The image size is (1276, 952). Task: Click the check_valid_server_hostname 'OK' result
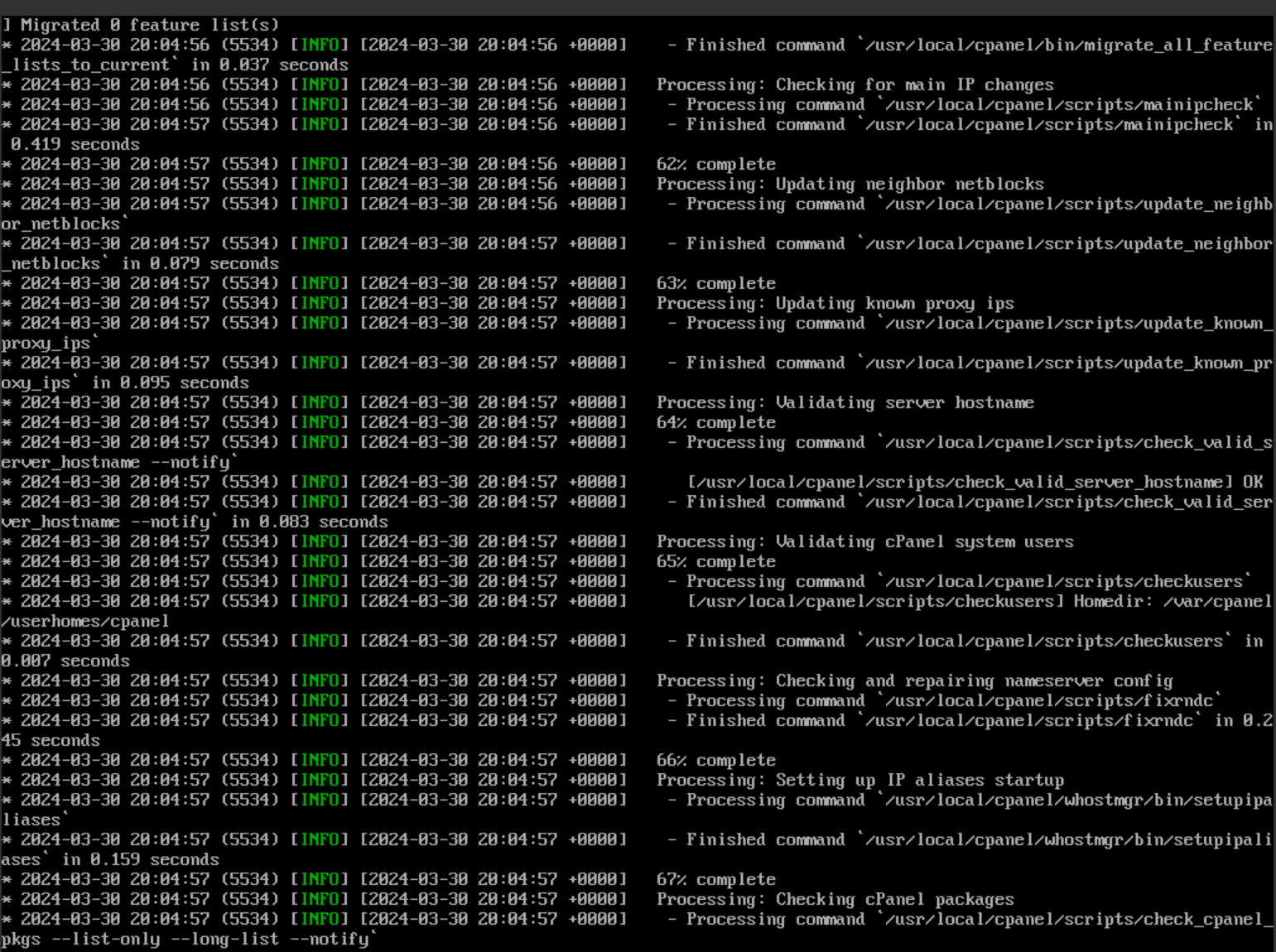coord(1253,482)
